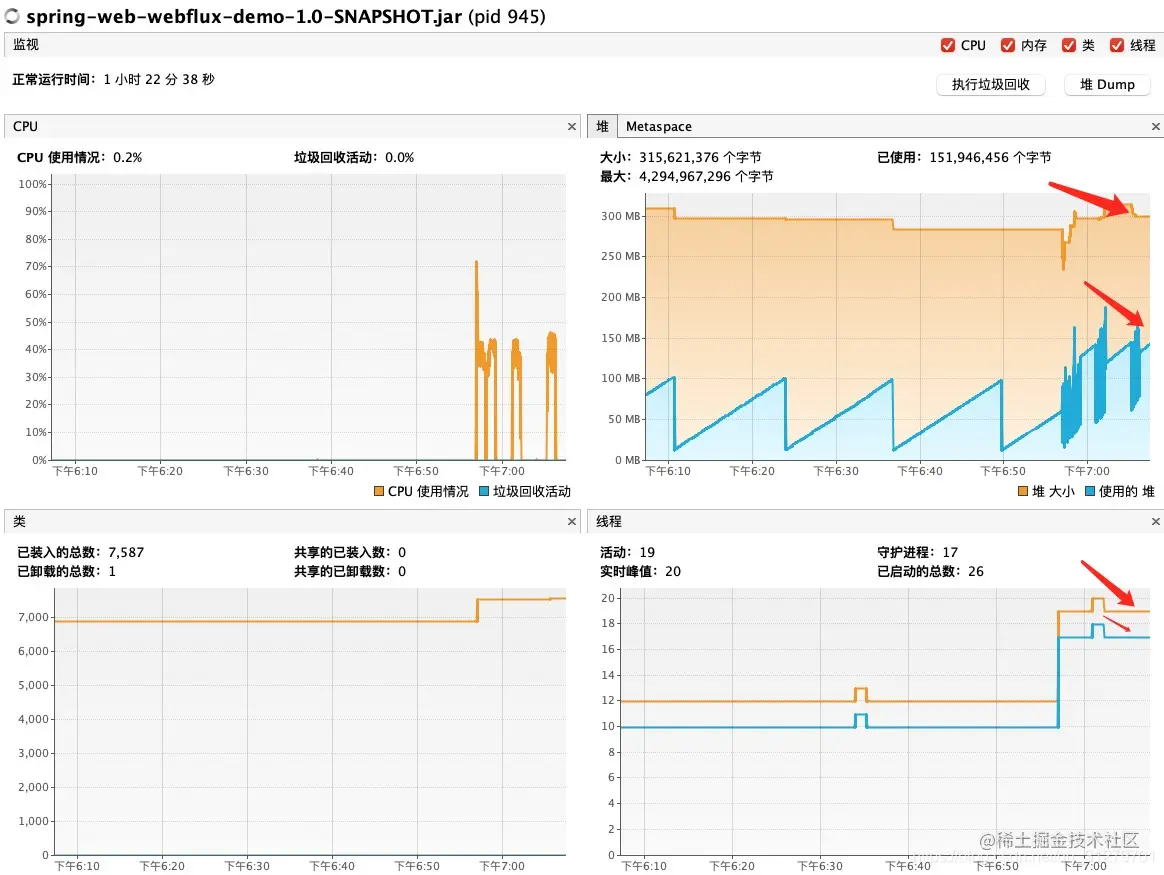
Task: Click the 堆 Dump button
Action: tap(1107, 85)
